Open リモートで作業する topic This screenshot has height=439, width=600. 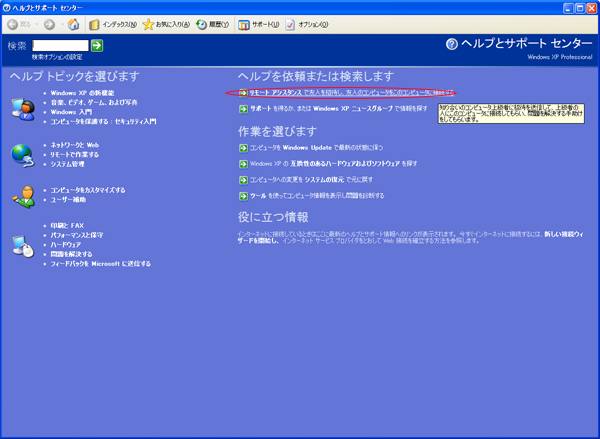(75, 155)
